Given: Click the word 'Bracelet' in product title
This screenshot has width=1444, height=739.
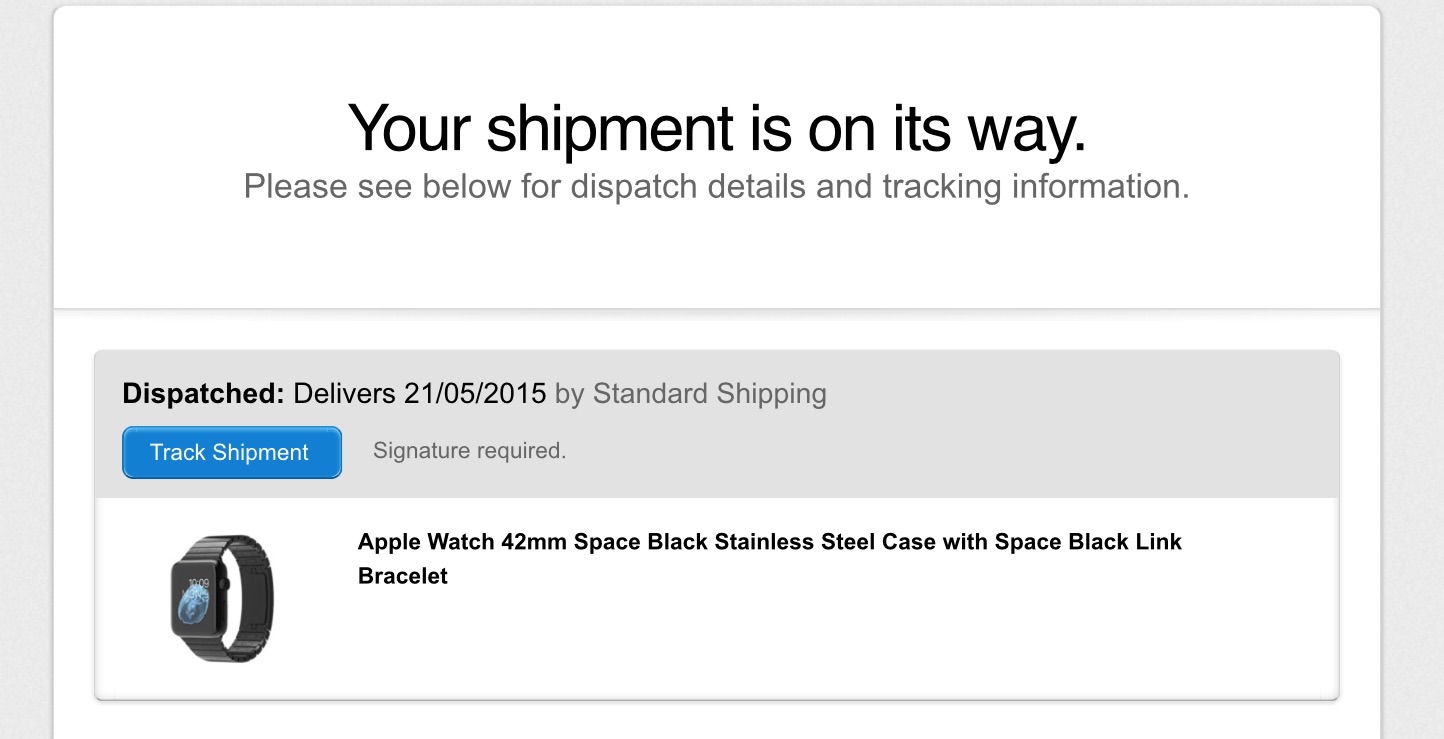Looking at the screenshot, I should 402,576.
